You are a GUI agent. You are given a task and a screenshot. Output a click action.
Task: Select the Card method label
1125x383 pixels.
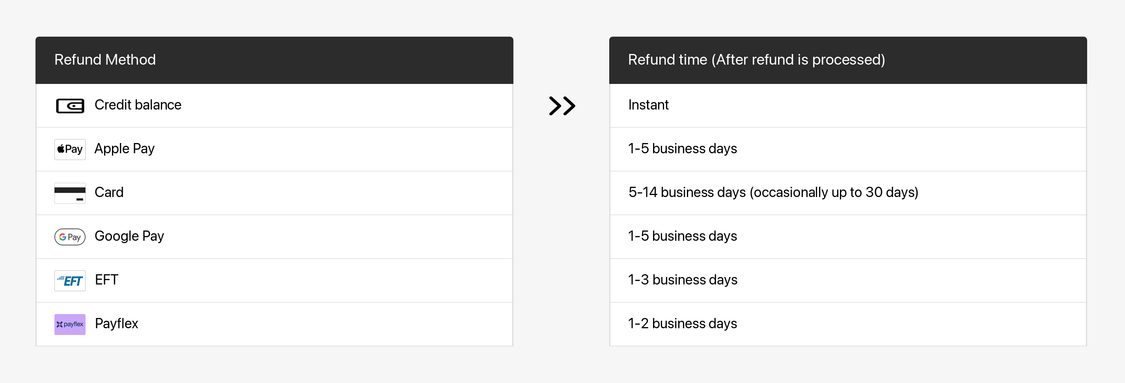pyautogui.click(x=109, y=192)
